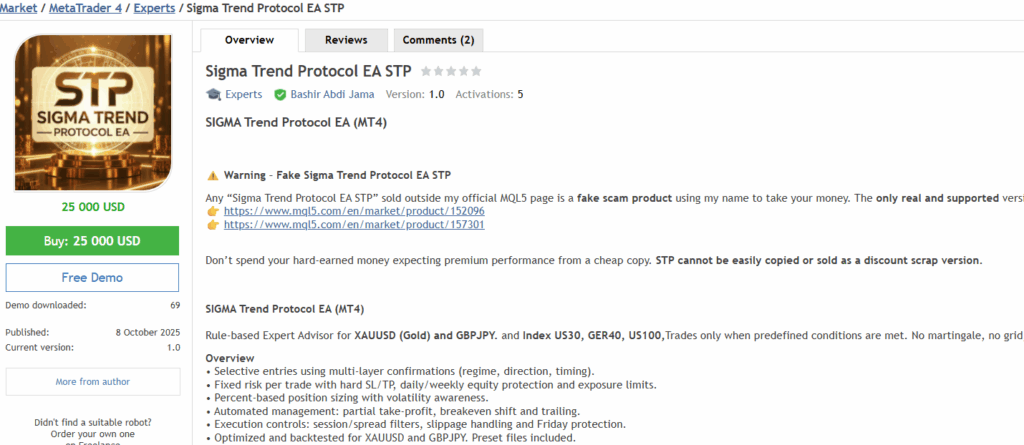The width and height of the screenshot is (1024, 445).
Task: Open the Comments (2) tab
Action: click(438, 40)
